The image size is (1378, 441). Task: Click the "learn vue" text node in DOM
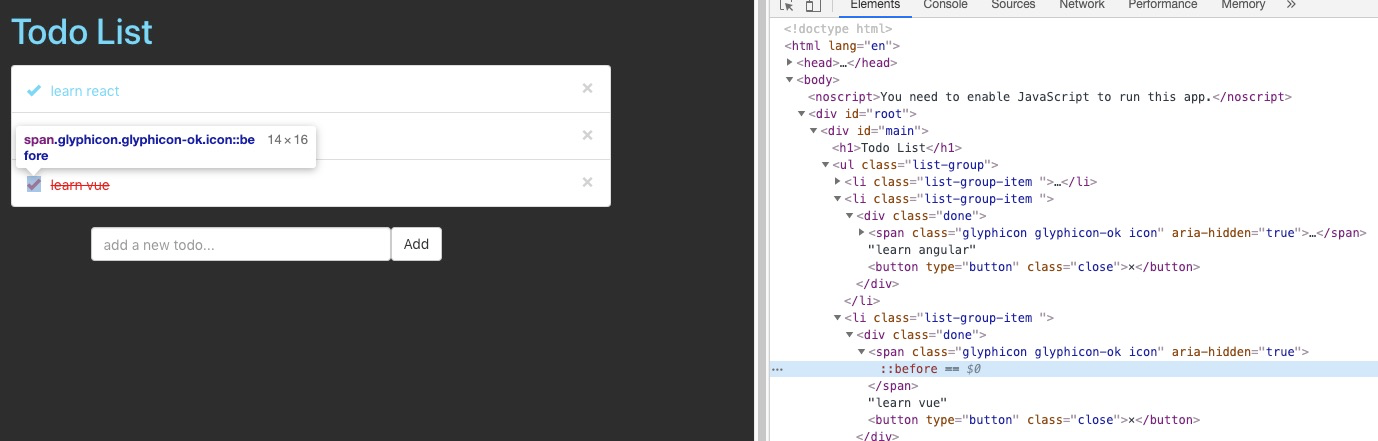(x=909, y=403)
